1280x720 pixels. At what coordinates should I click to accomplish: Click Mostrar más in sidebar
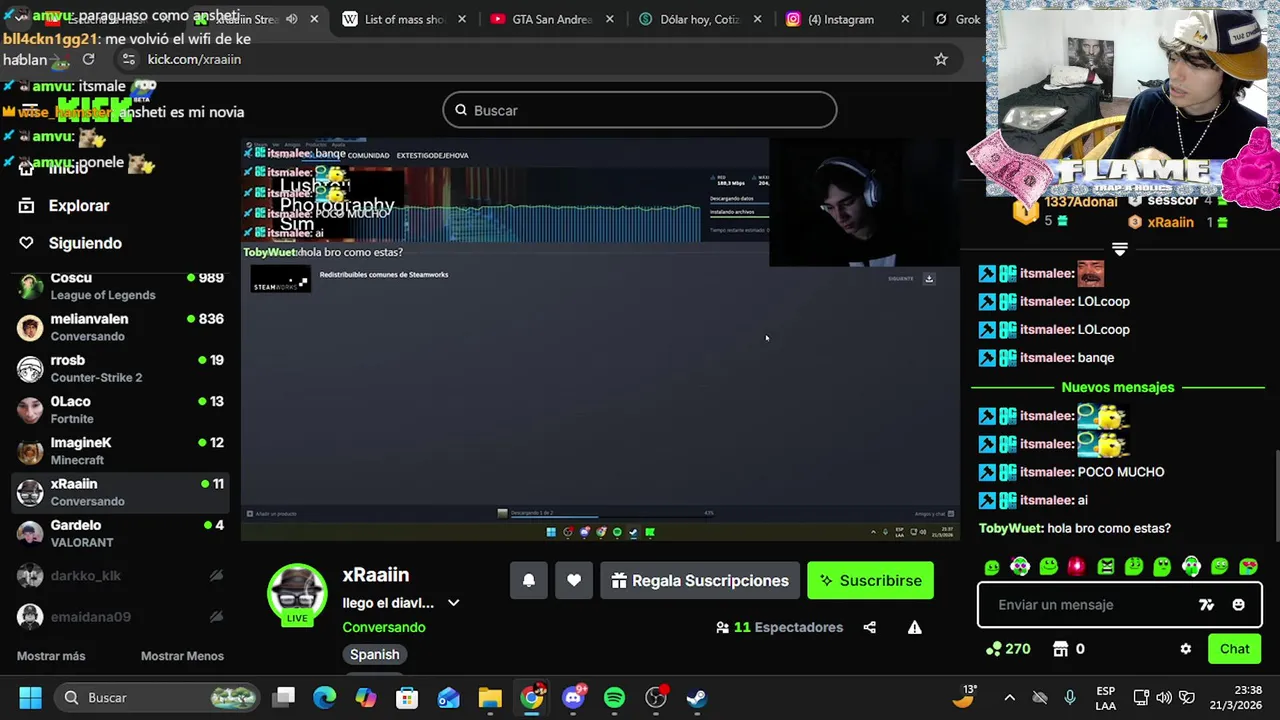[x=51, y=656]
